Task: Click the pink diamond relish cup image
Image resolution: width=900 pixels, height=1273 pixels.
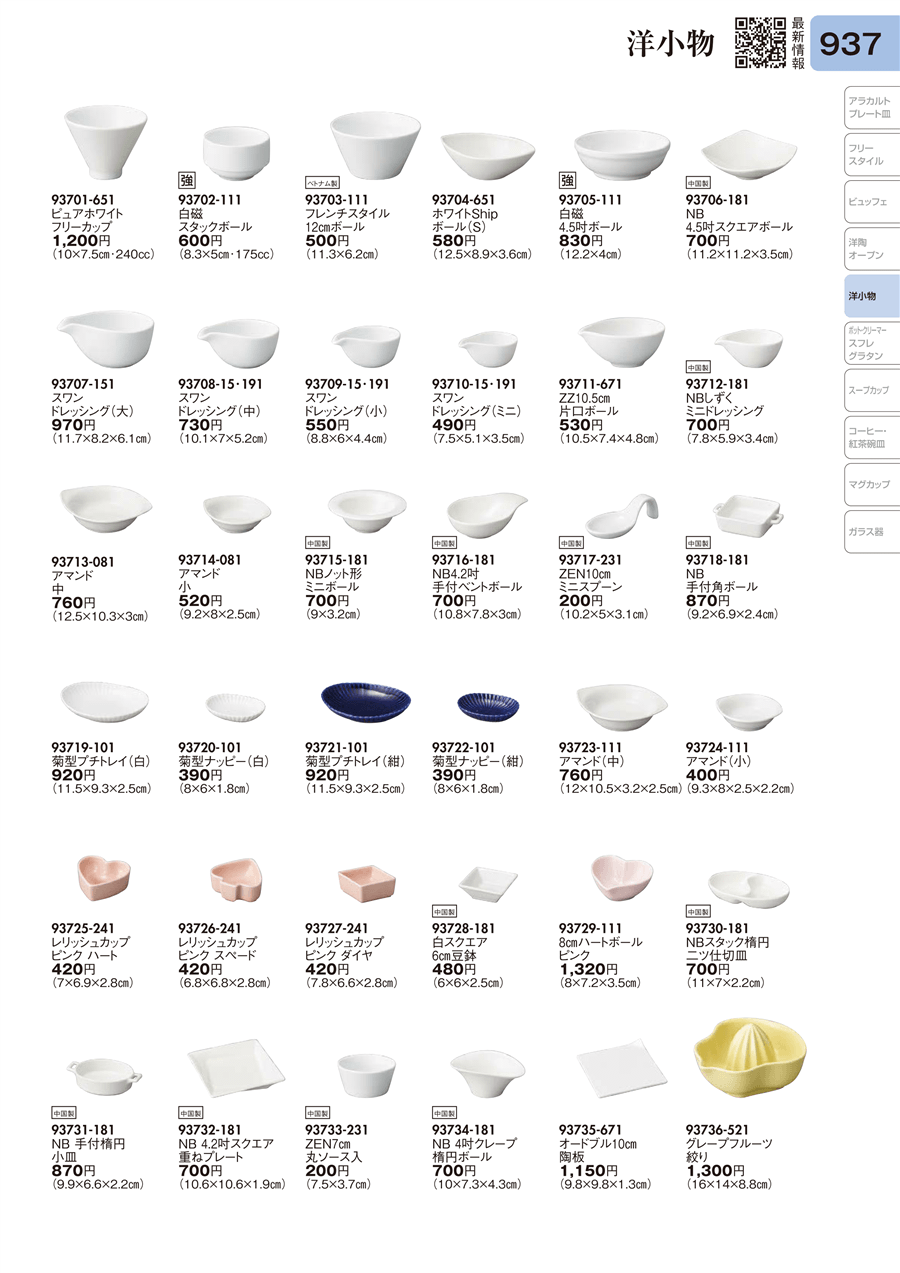Action: 366,881
